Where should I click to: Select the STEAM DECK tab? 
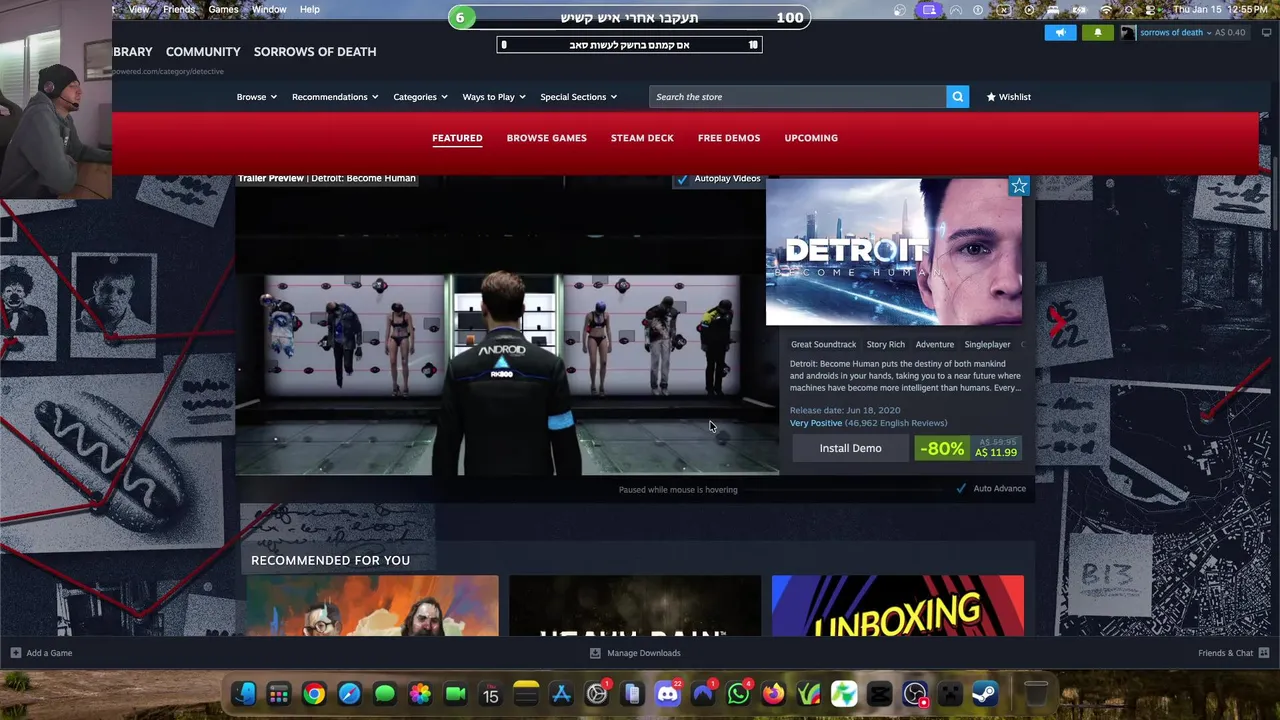642,138
